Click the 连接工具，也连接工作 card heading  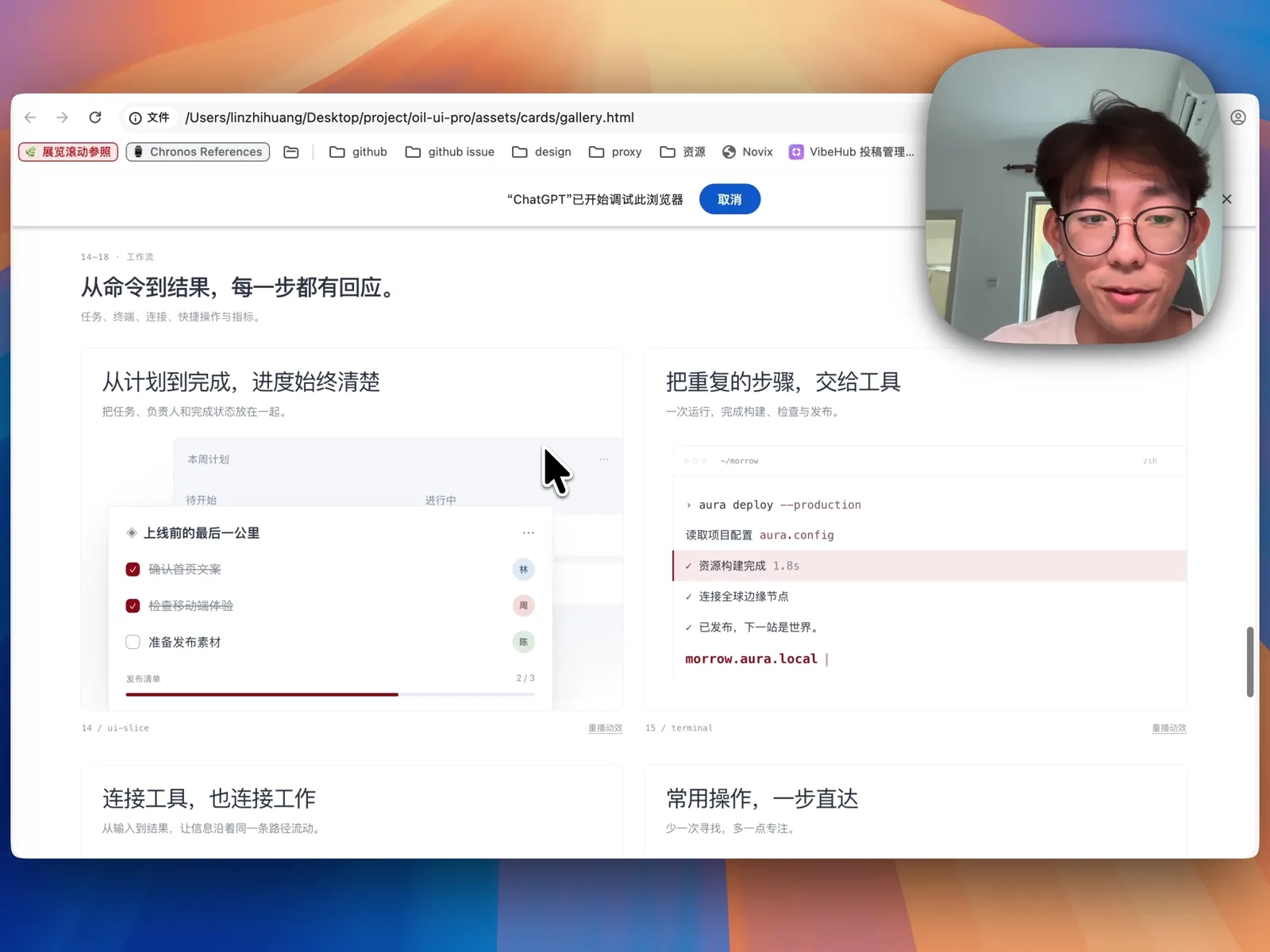(x=209, y=798)
